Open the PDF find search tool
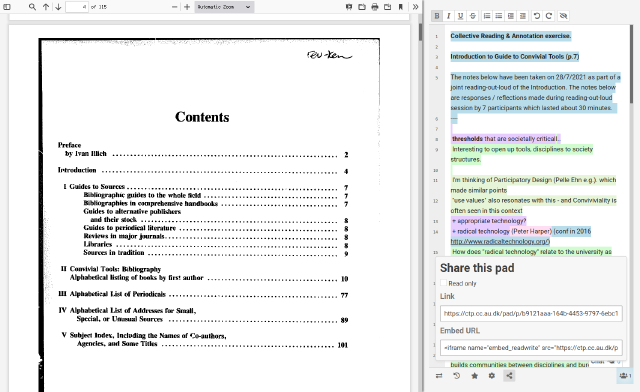 click(32, 7)
